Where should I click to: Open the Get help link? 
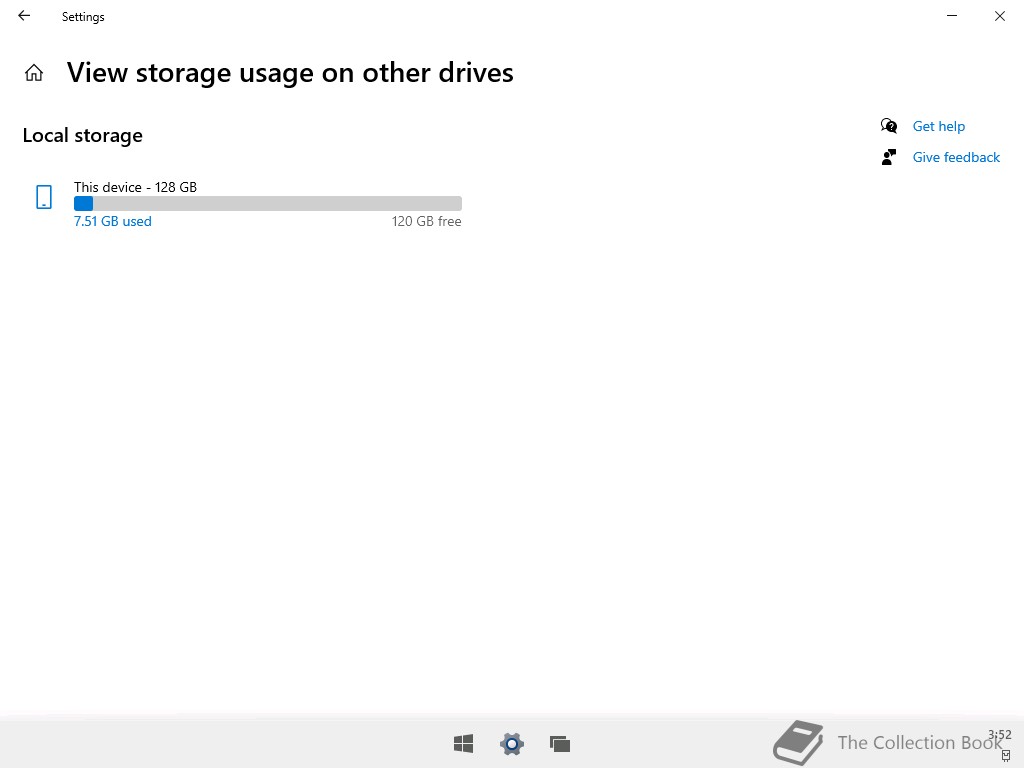(x=938, y=126)
